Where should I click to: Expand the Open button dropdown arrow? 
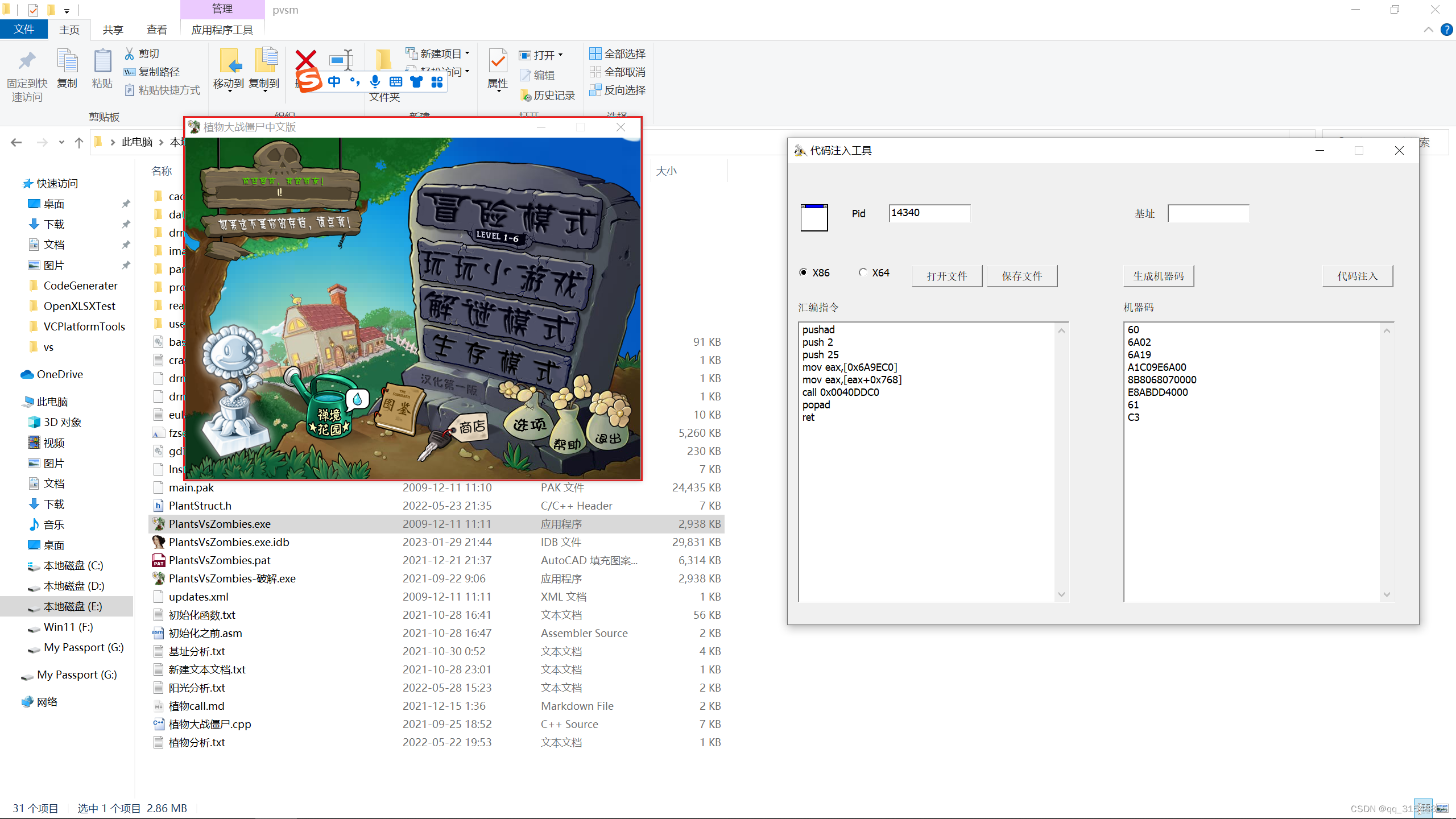pos(561,55)
